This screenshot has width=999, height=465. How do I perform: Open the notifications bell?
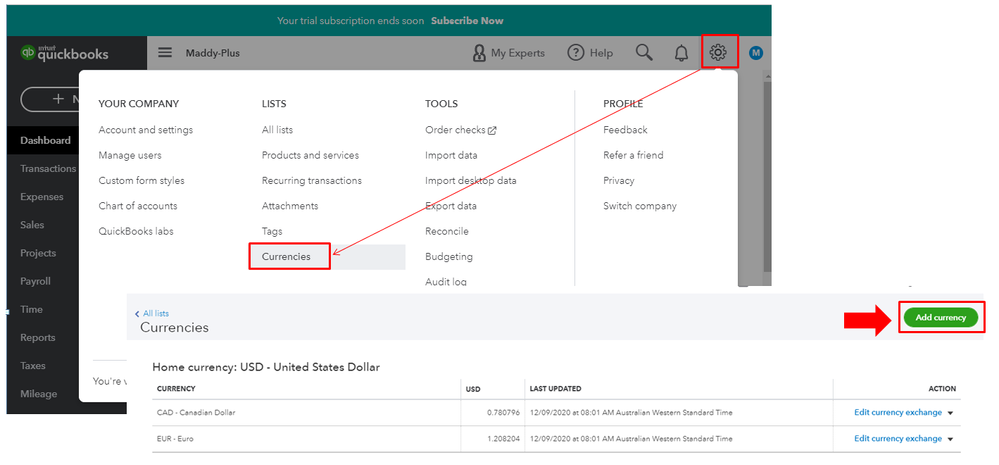click(x=681, y=53)
